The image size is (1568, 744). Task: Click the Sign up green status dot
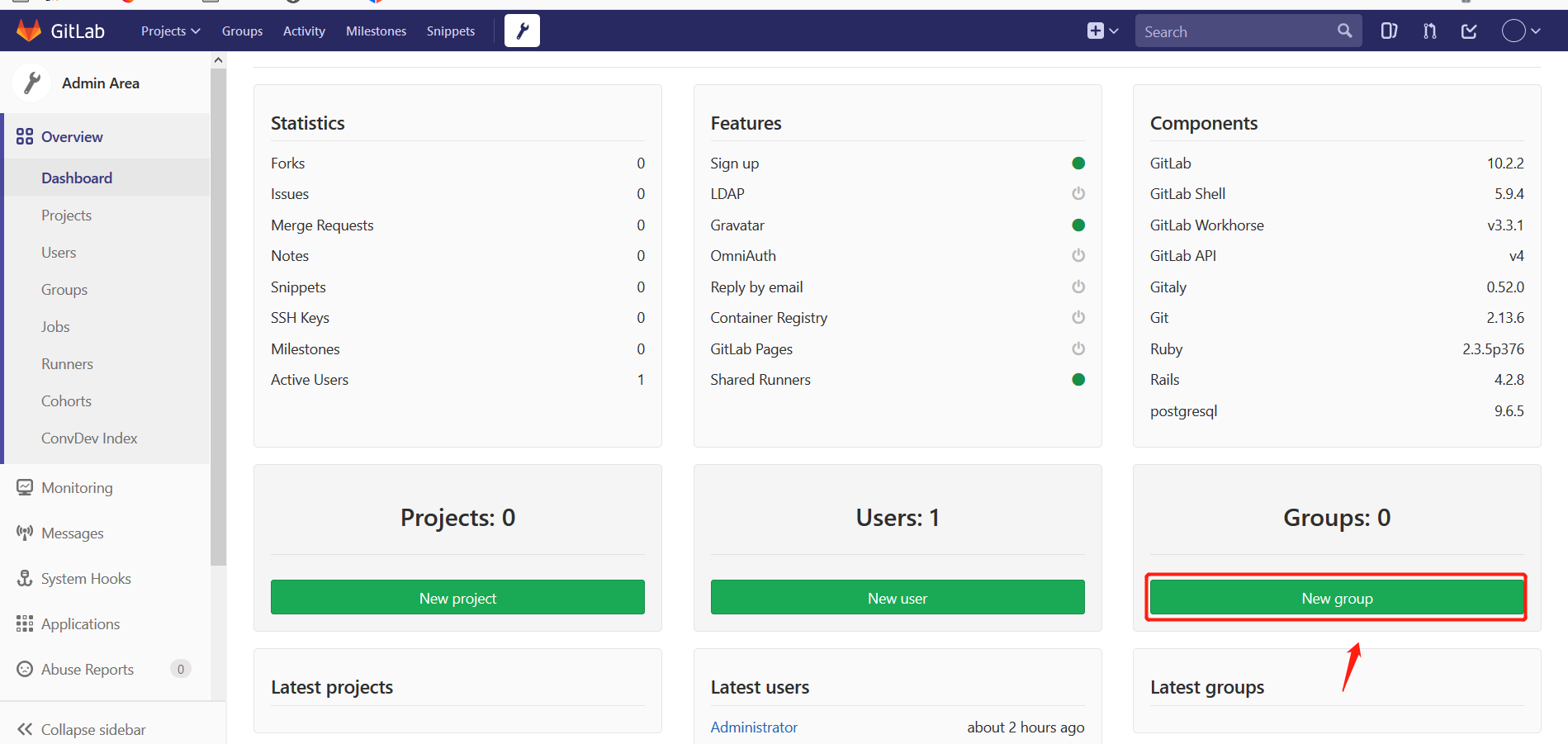click(x=1078, y=163)
